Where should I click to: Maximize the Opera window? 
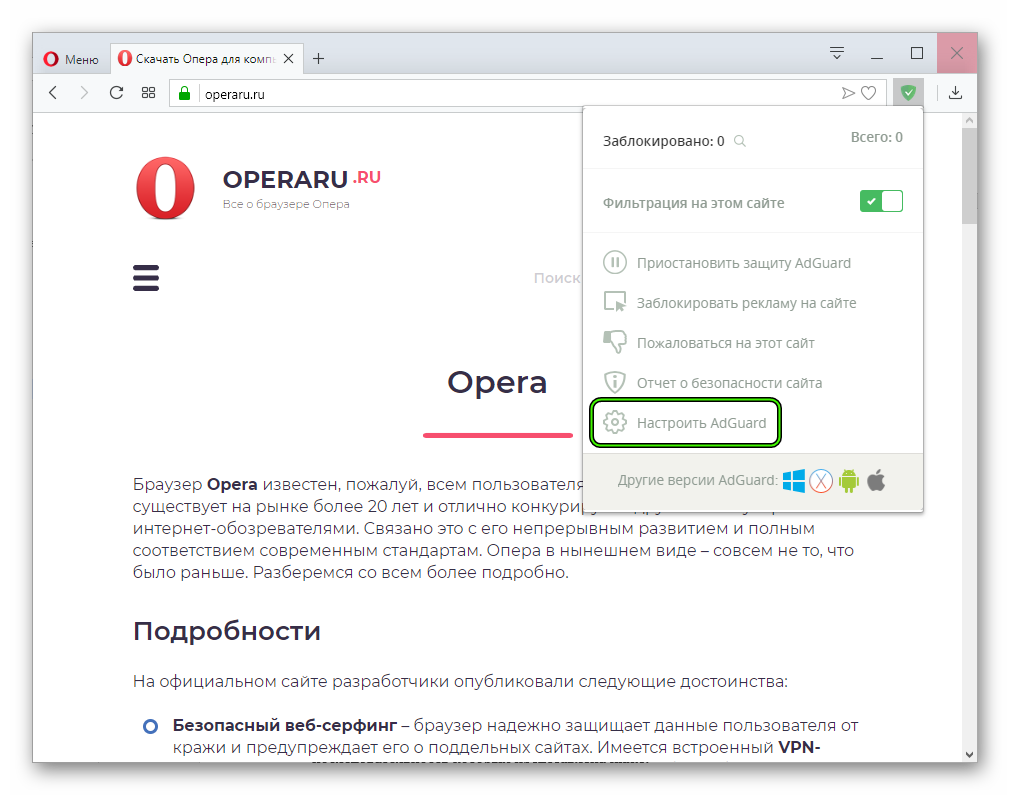coord(917,53)
